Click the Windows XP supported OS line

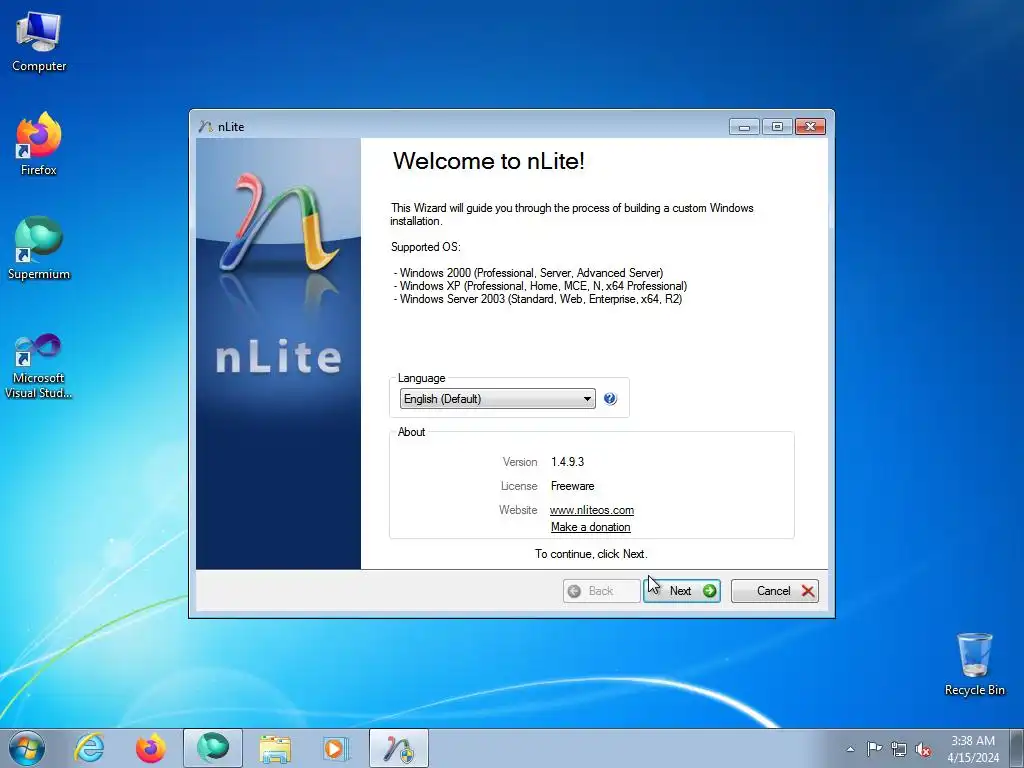click(540, 286)
